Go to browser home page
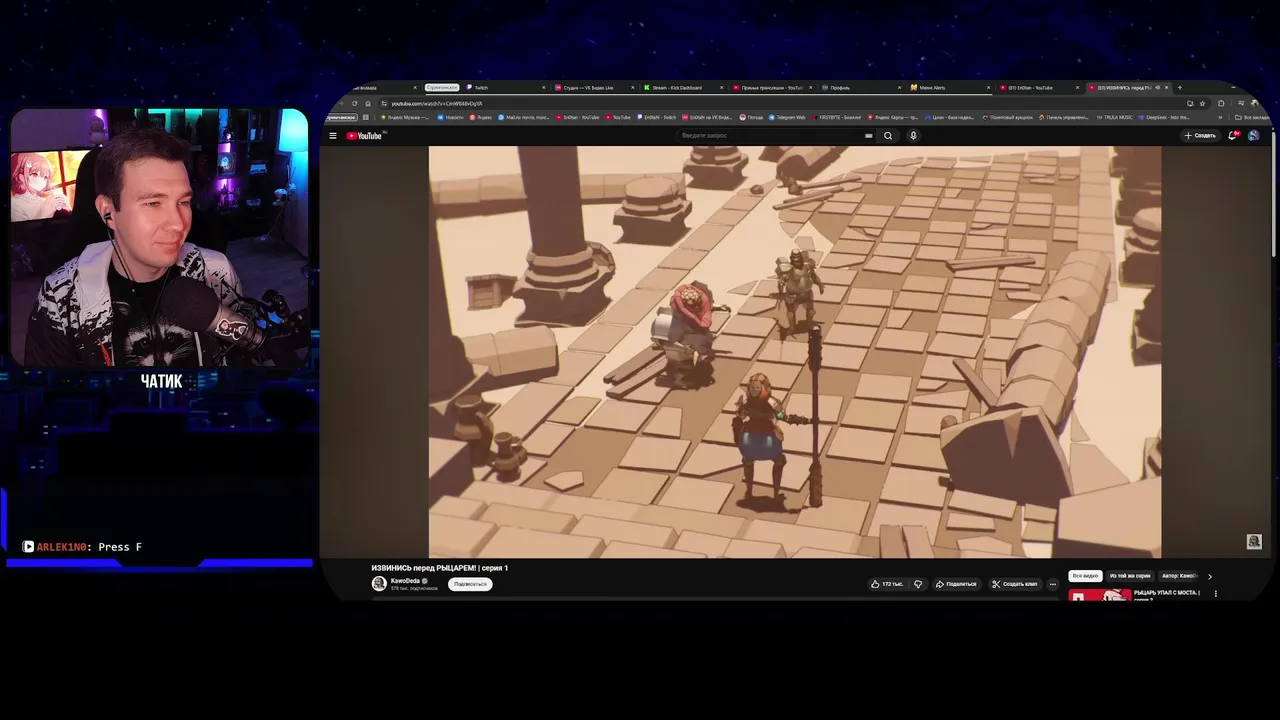This screenshot has width=1280, height=720. [x=368, y=103]
